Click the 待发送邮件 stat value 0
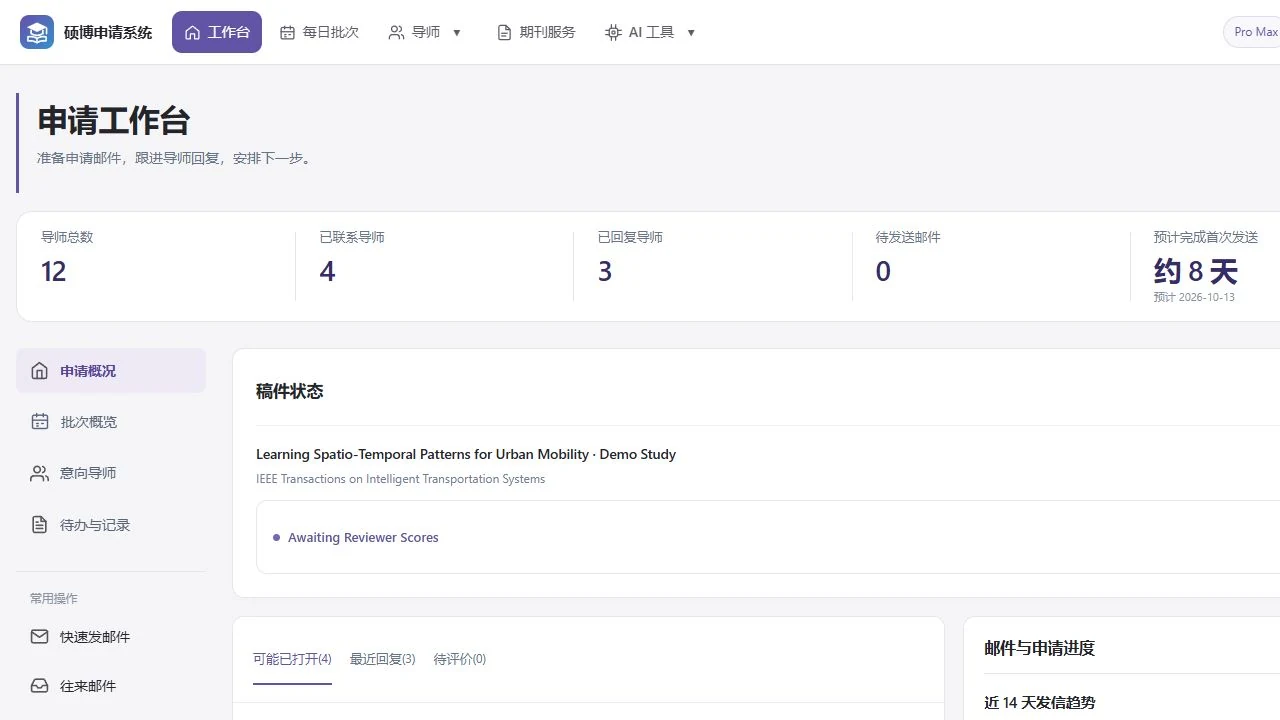The height and width of the screenshot is (720, 1280). click(x=883, y=271)
